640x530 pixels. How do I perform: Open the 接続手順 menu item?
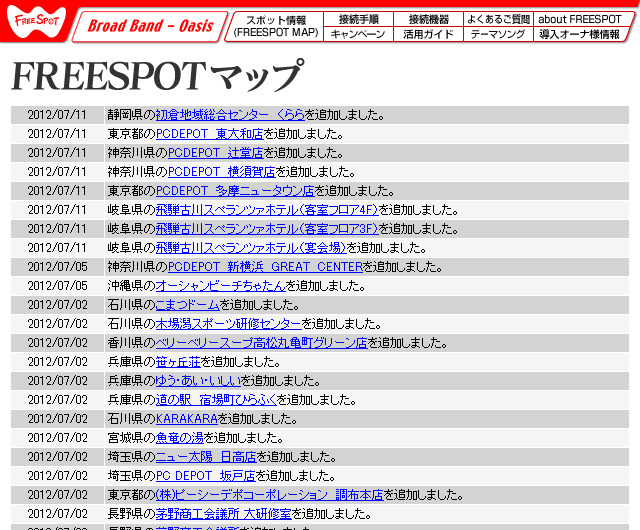click(x=358, y=19)
